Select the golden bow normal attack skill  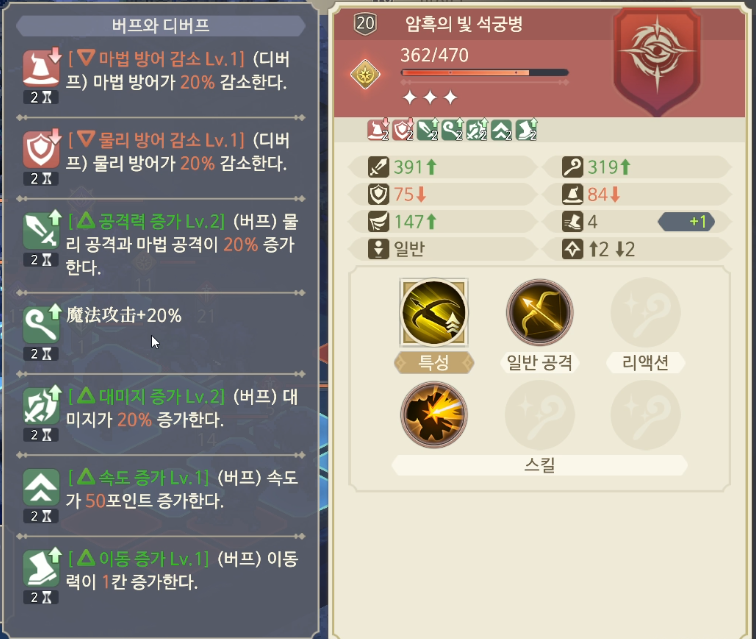(x=540, y=312)
